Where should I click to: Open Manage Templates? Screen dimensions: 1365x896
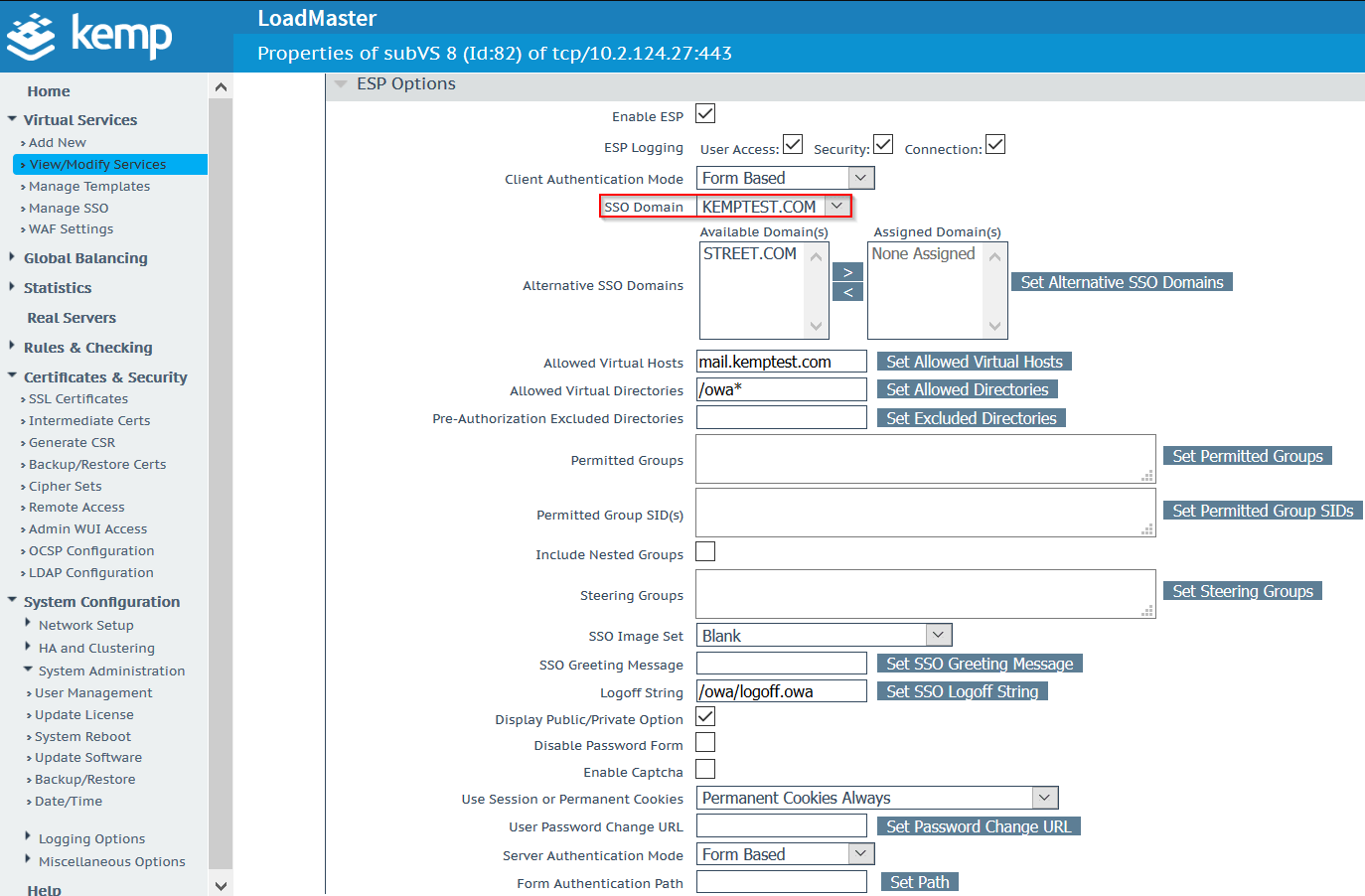[89, 187]
